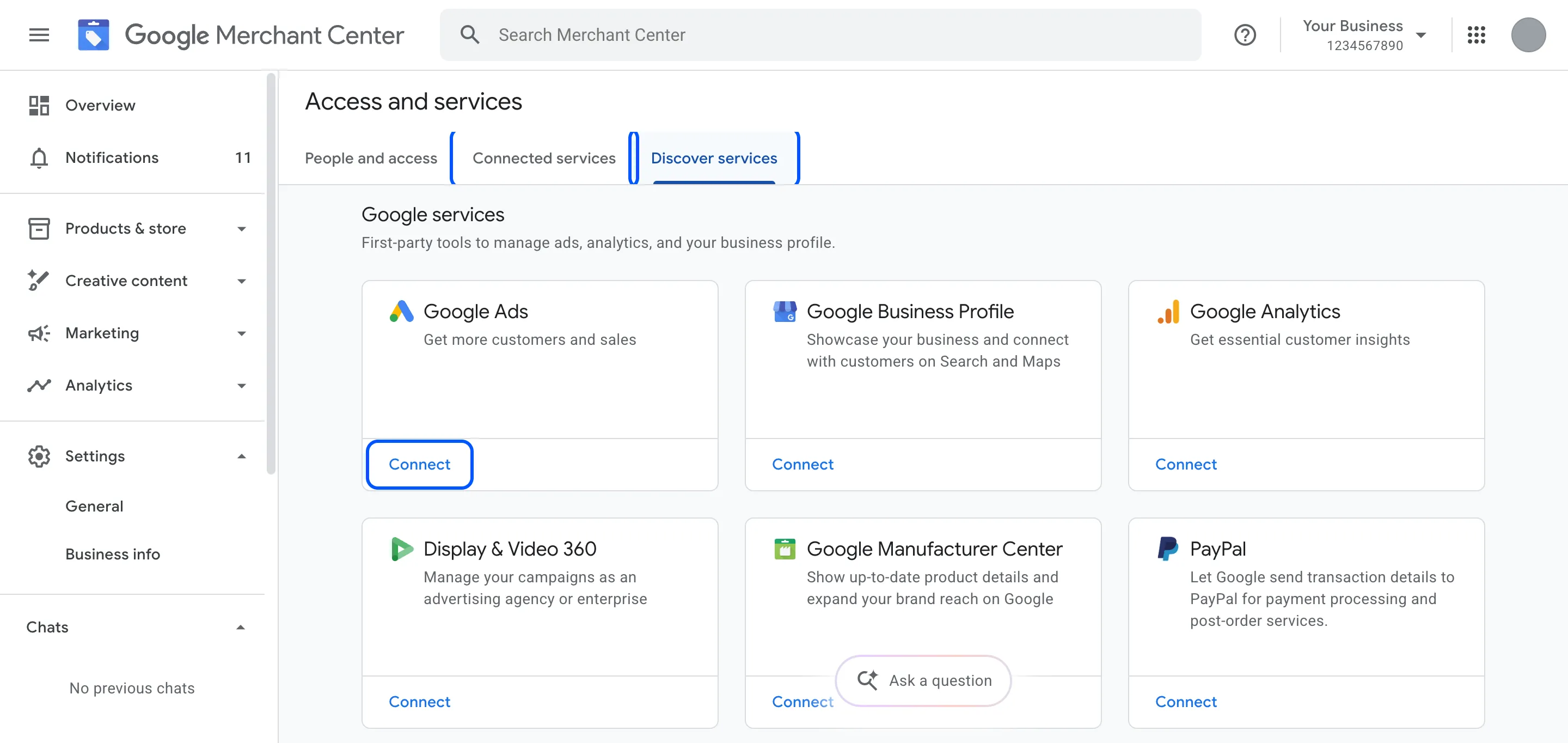Click the Google Ads logo icon
The height and width of the screenshot is (743, 1568).
(402, 311)
